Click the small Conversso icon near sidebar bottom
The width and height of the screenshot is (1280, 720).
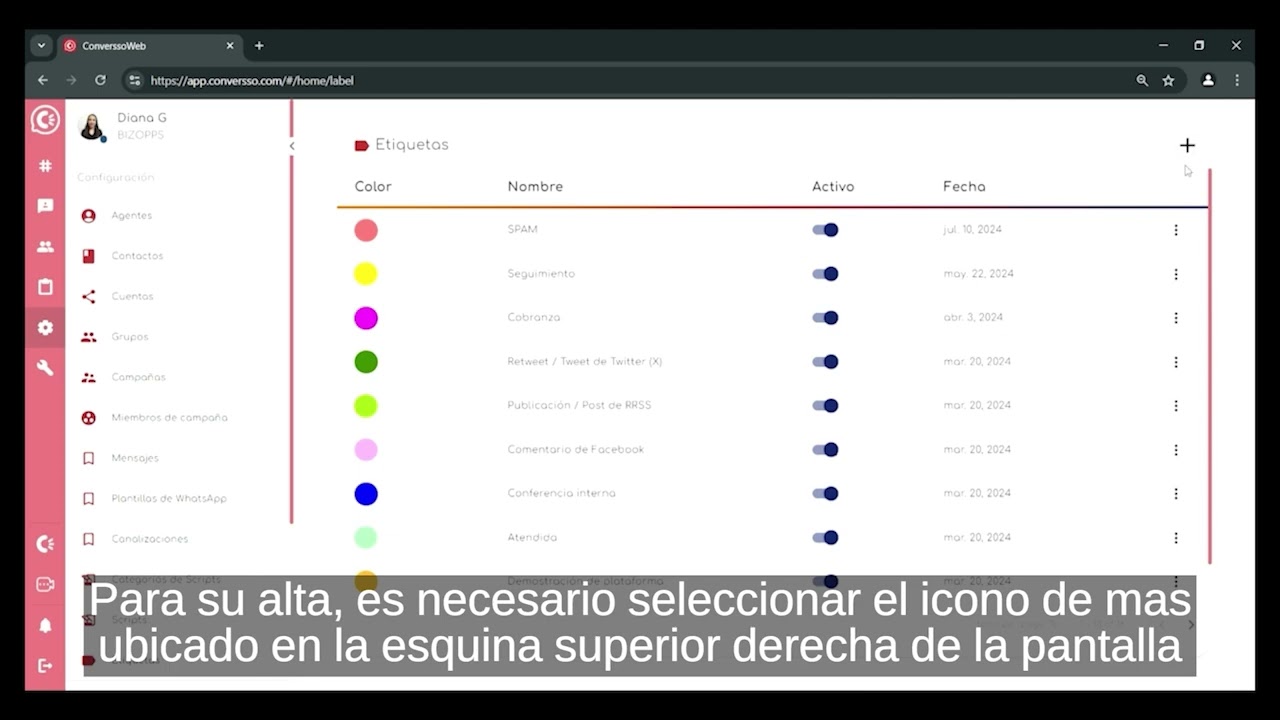point(45,544)
